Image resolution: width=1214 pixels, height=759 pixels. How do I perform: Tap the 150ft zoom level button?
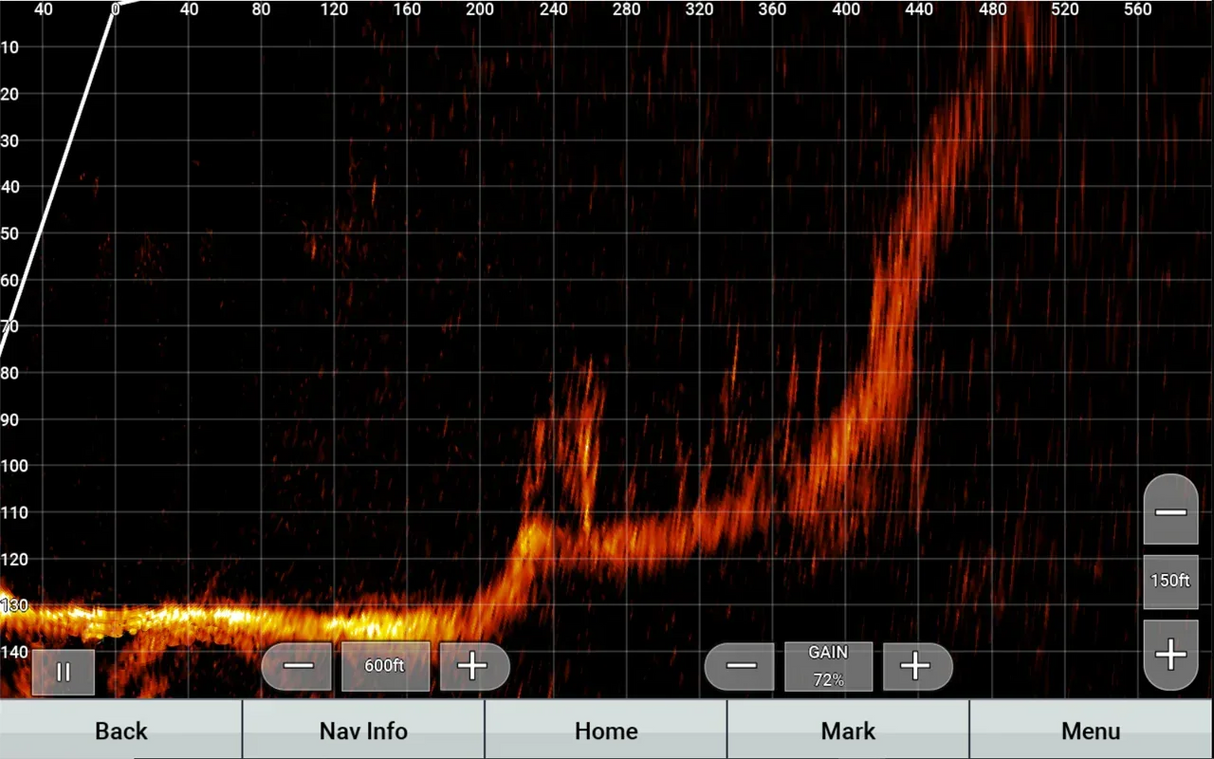(x=1169, y=581)
